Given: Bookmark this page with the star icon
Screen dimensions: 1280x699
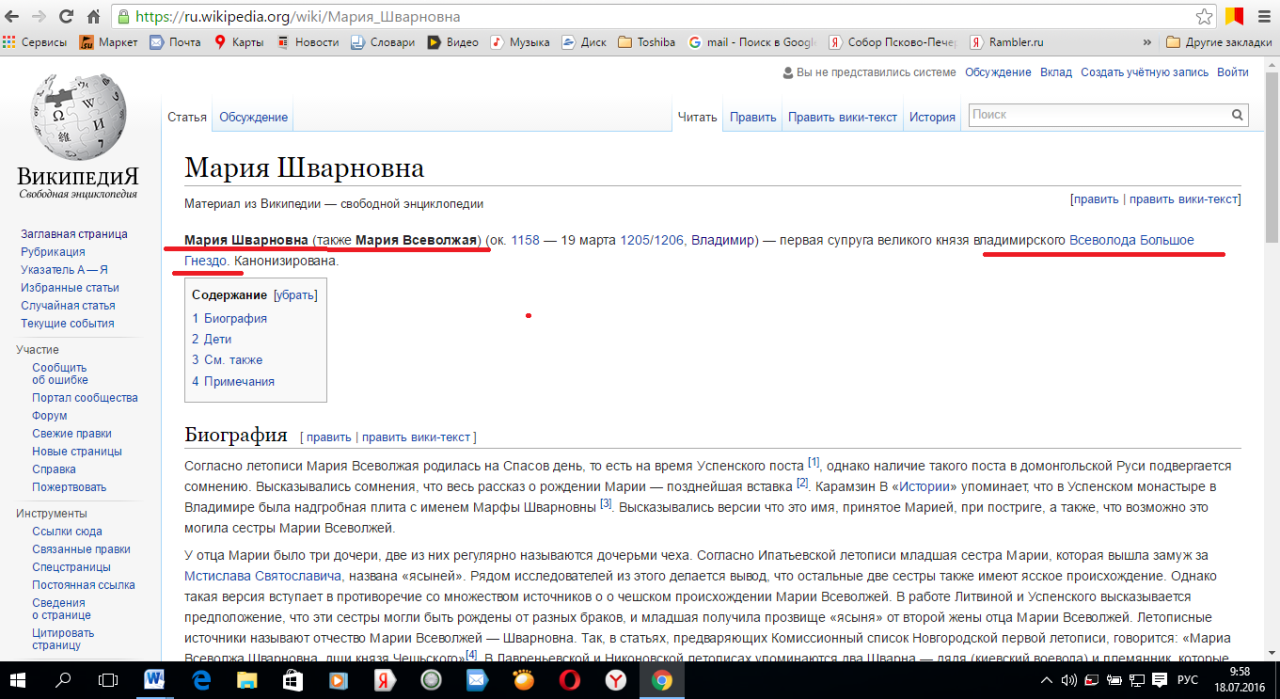Looking at the screenshot, I should (1204, 17).
